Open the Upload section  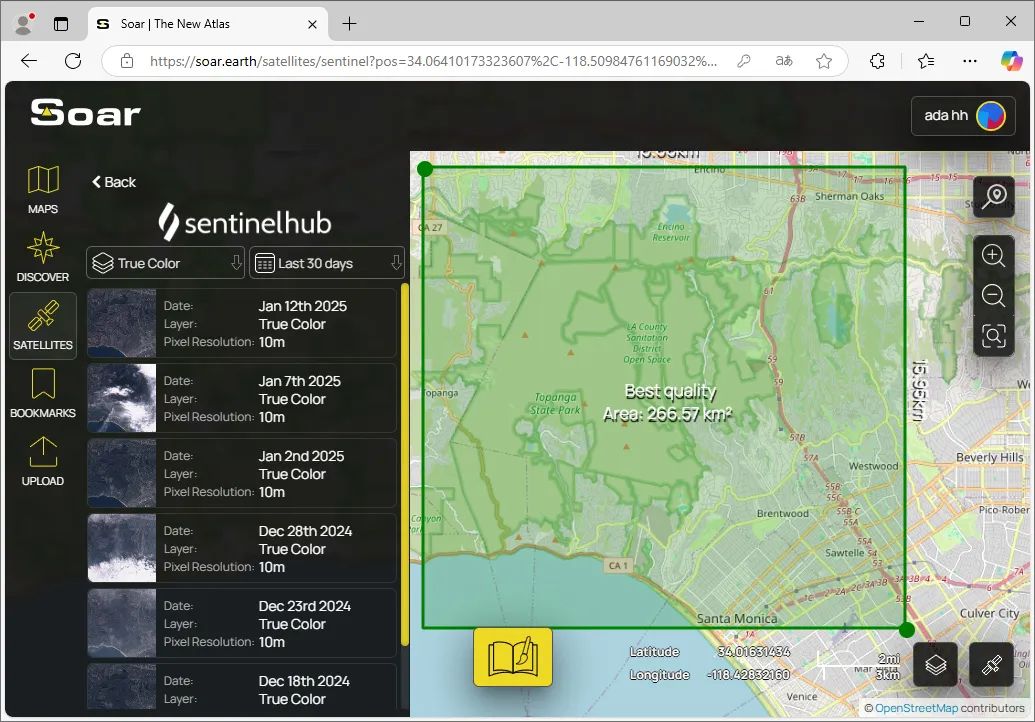coord(43,461)
